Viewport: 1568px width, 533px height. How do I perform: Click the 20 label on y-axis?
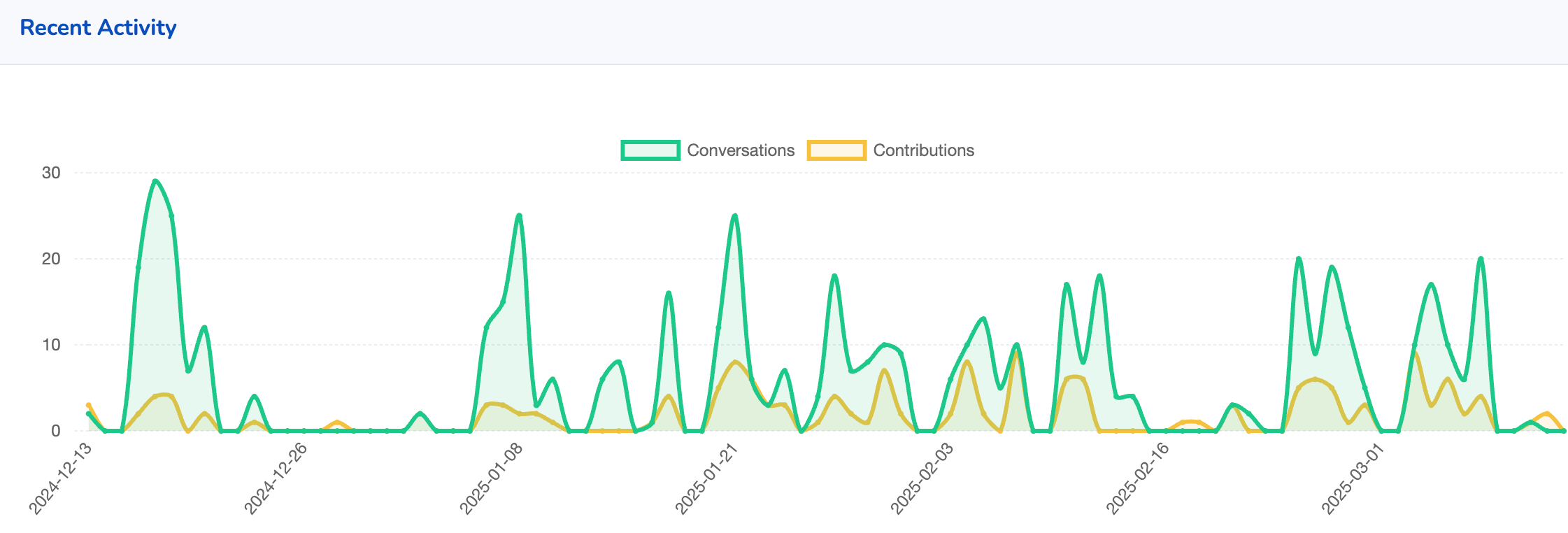point(51,259)
